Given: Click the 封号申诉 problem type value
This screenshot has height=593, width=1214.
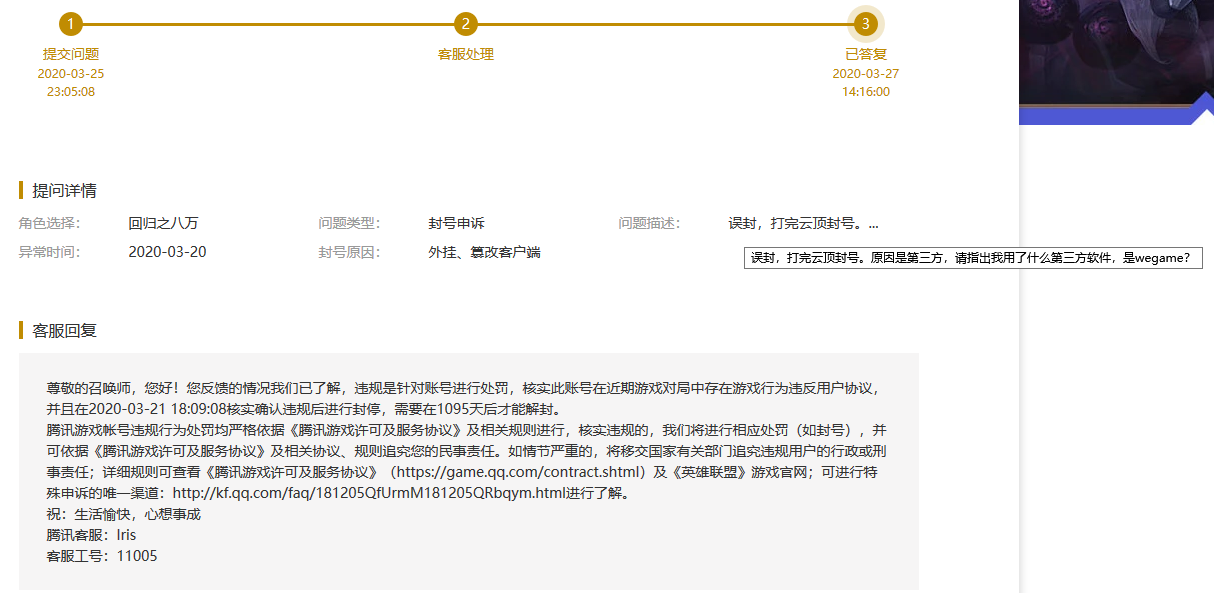Looking at the screenshot, I should pyautogui.click(x=456, y=223).
